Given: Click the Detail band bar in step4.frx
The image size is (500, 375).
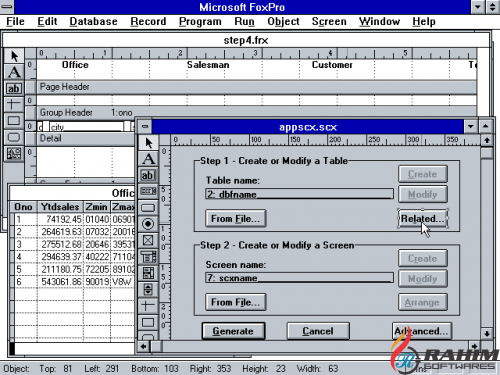Looking at the screenshot, I should (x=85, y=138).
